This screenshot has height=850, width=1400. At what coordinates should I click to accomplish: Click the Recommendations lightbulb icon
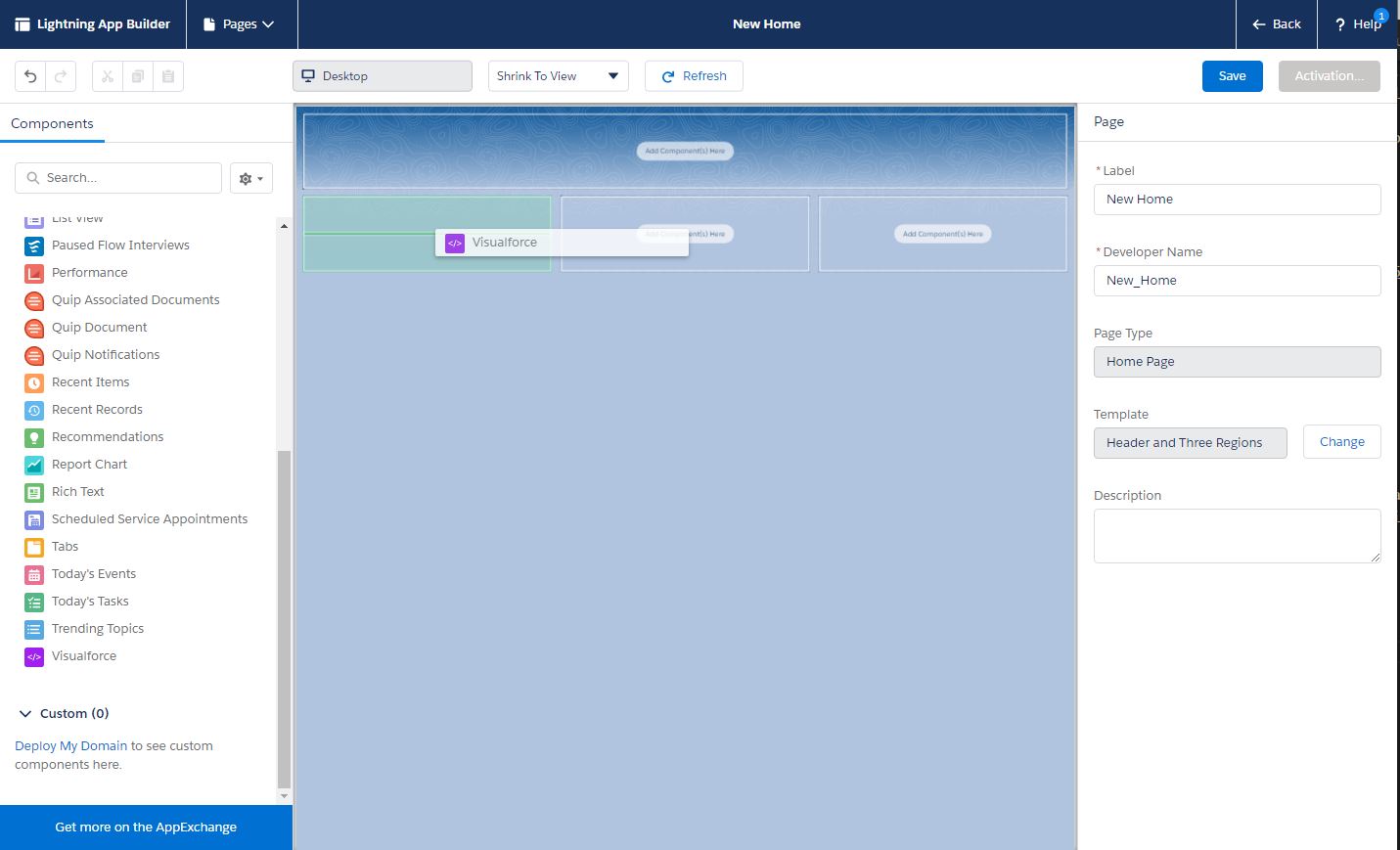pos(34,437)
